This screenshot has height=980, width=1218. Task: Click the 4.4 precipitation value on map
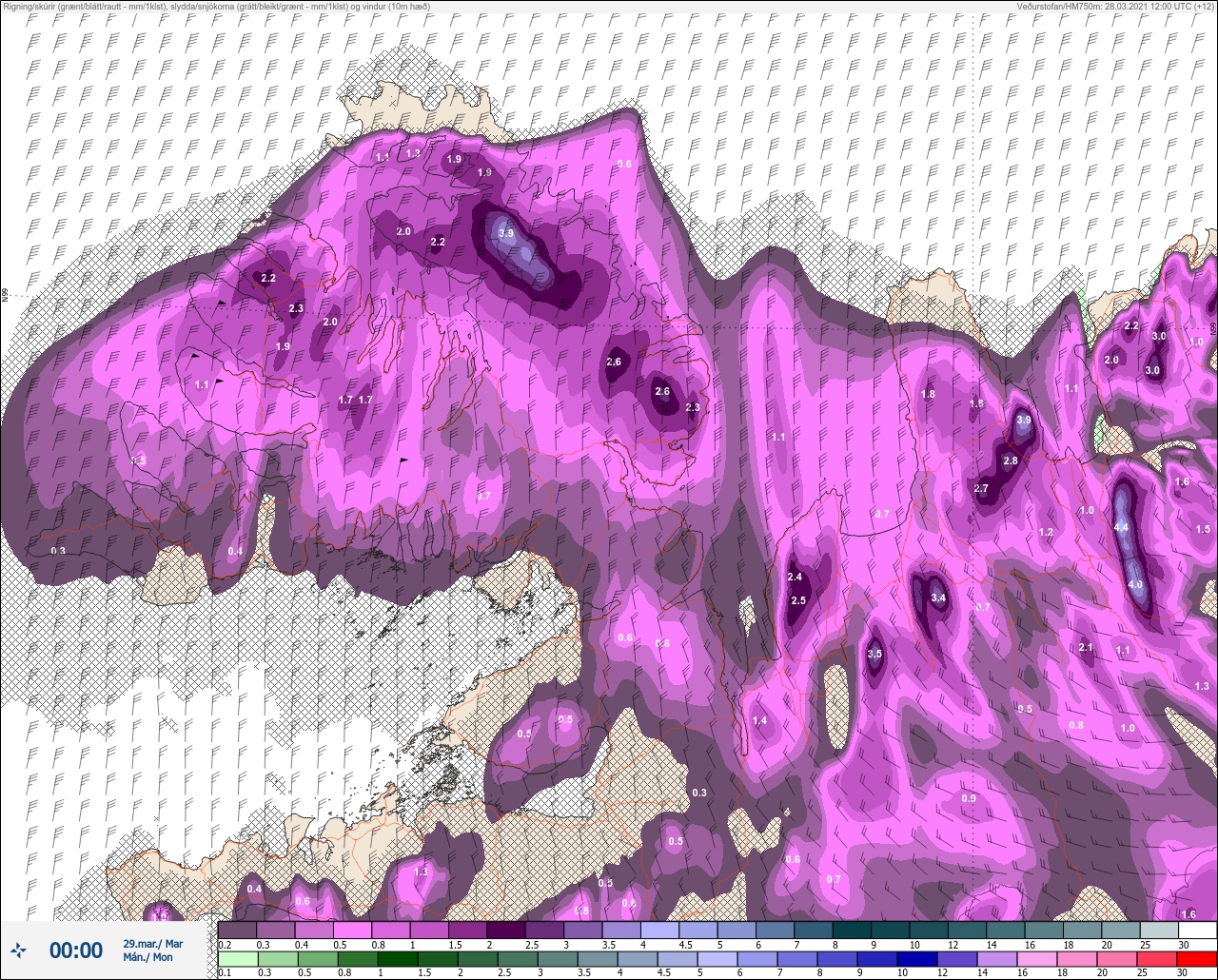1121,528
